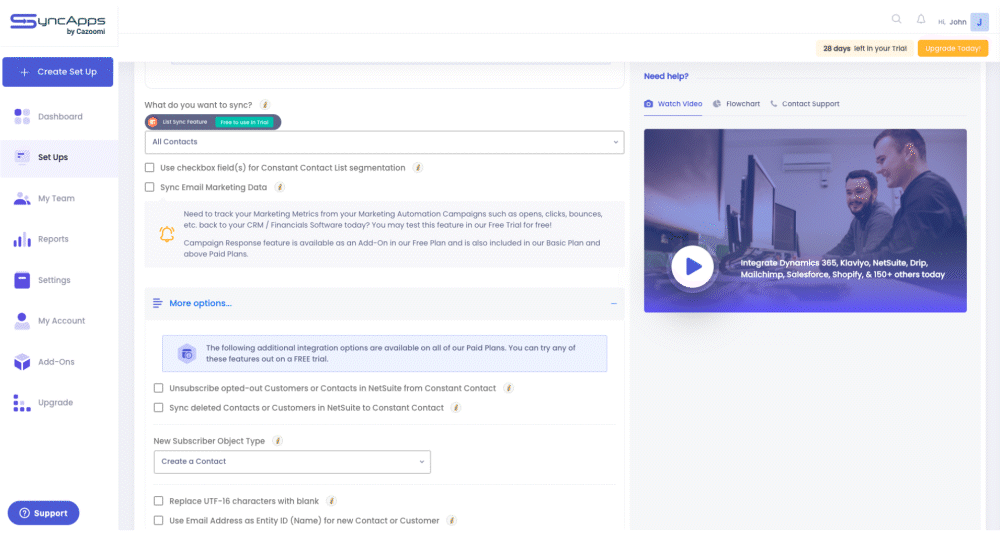
Task: Open the search magnifier icon in header
Action: coord(896,19)
